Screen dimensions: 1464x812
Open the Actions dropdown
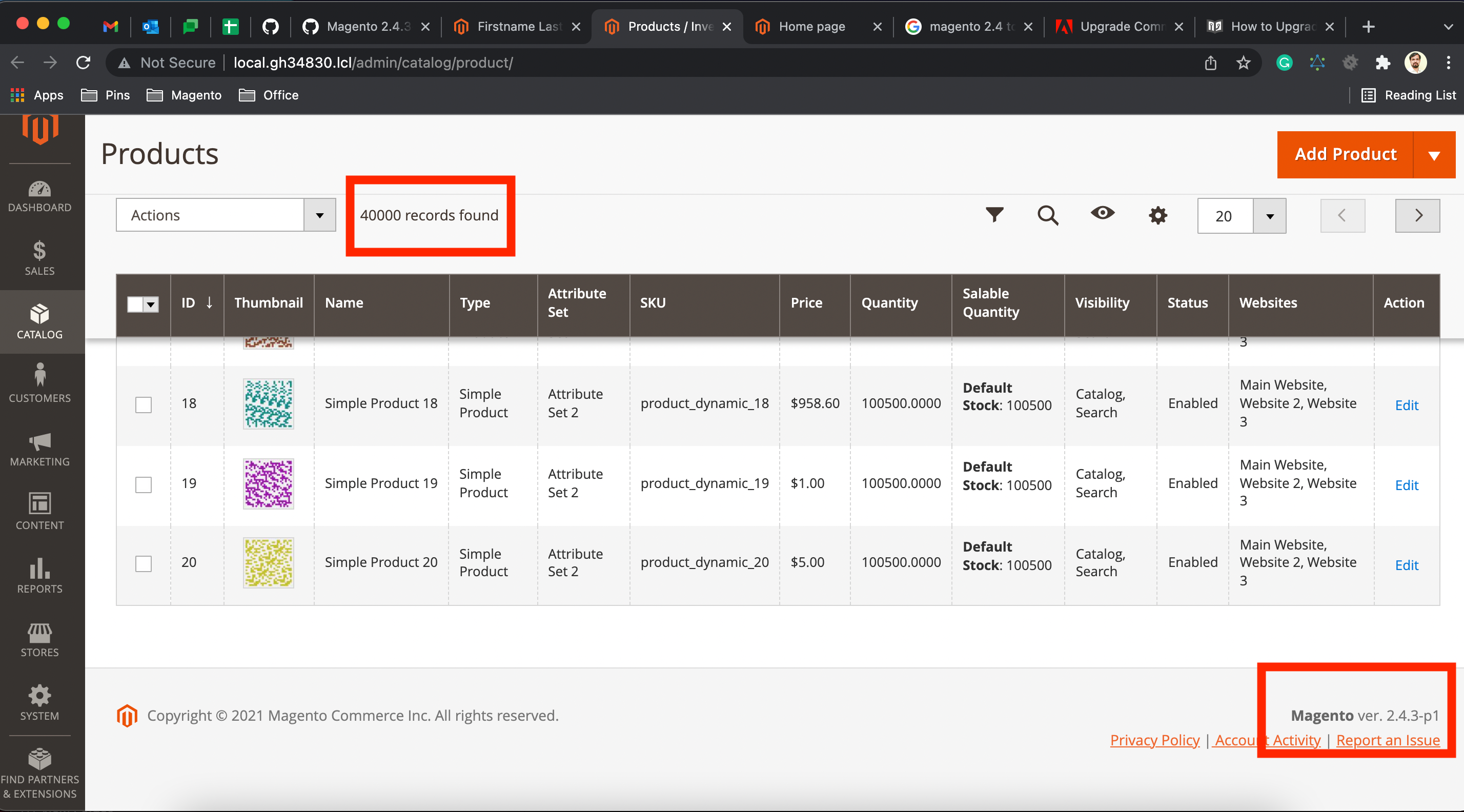225,215
